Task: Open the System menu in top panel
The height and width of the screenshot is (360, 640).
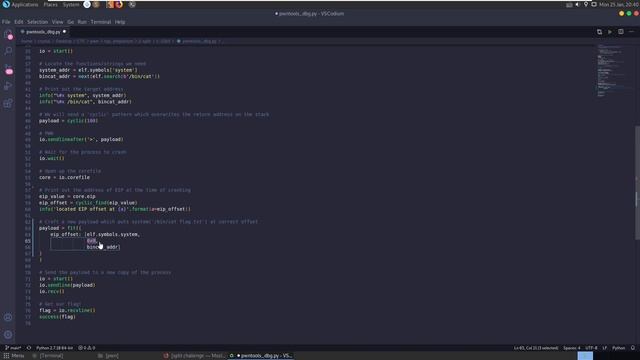Action: coord(71,4)
